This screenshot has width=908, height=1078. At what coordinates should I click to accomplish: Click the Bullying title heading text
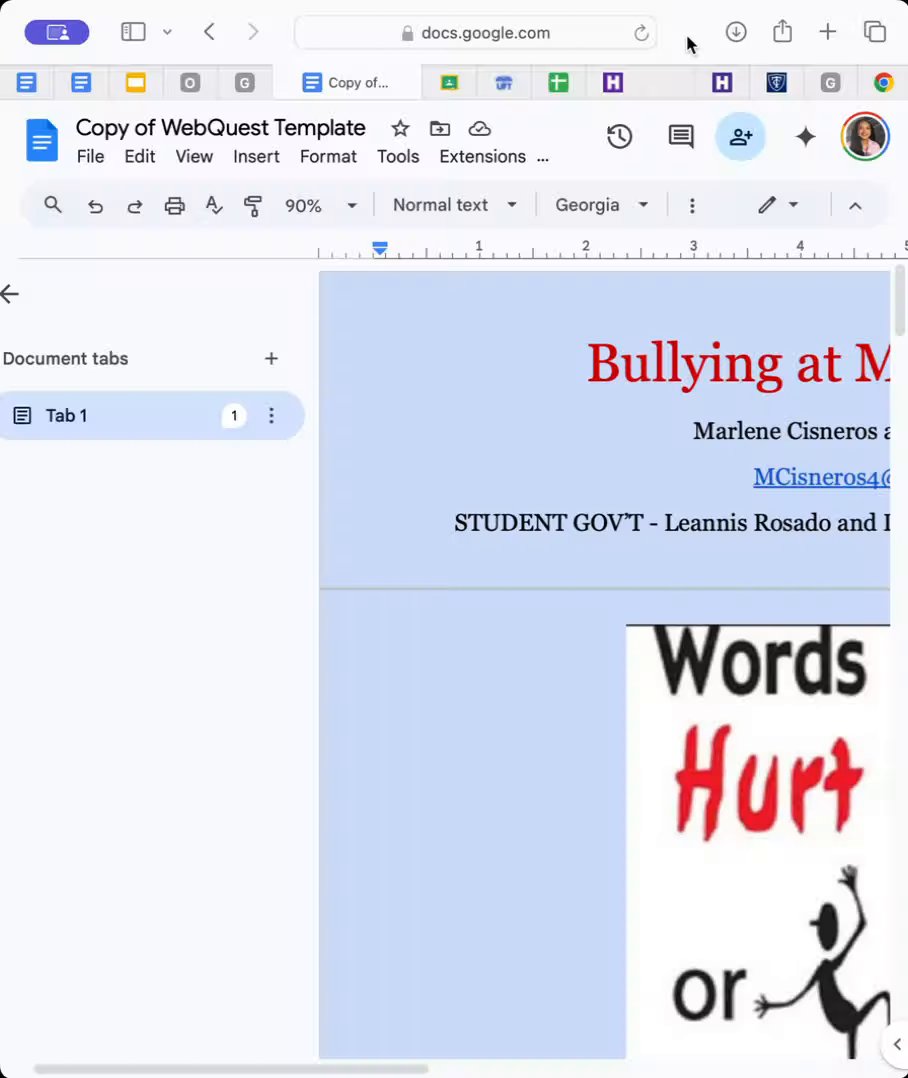pyautogui.click(x=739, y=364)
